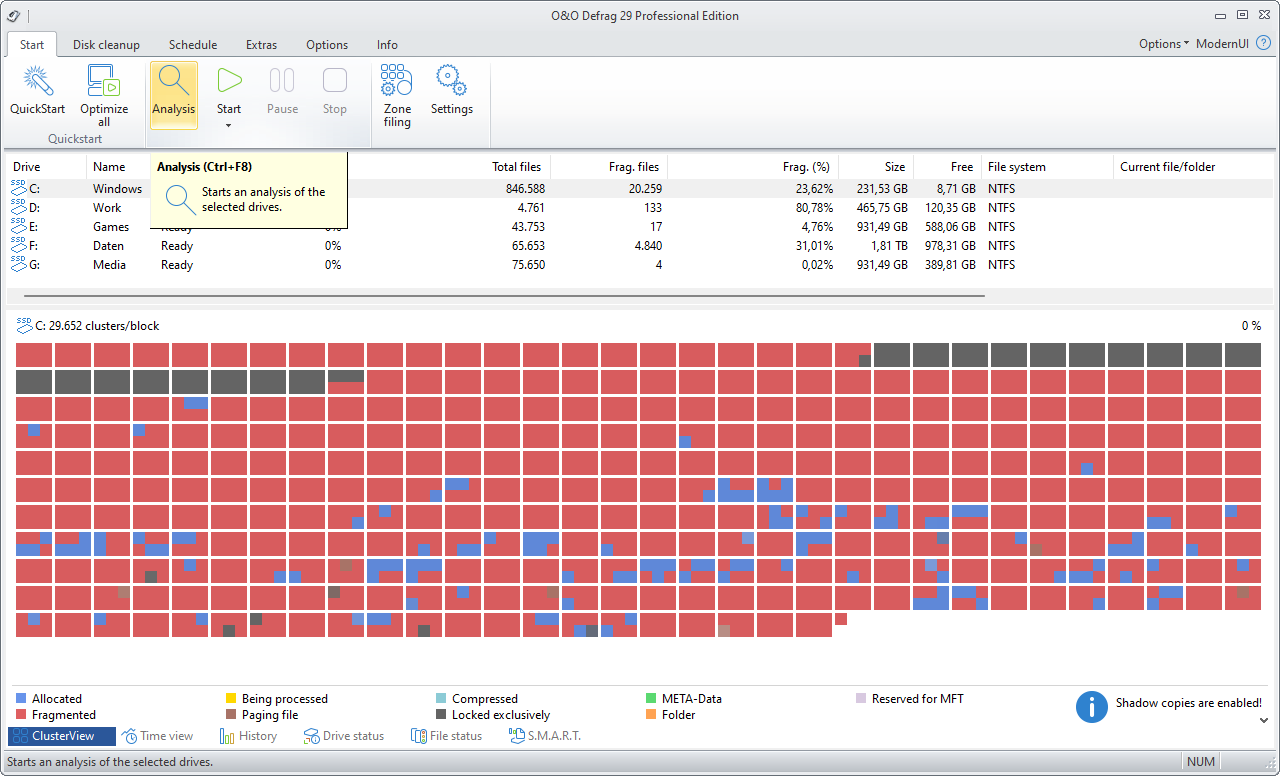Run QuickStart optimization
This screenshot has height=776, width=1280.
pyautogui.click(x=38, y=91)
